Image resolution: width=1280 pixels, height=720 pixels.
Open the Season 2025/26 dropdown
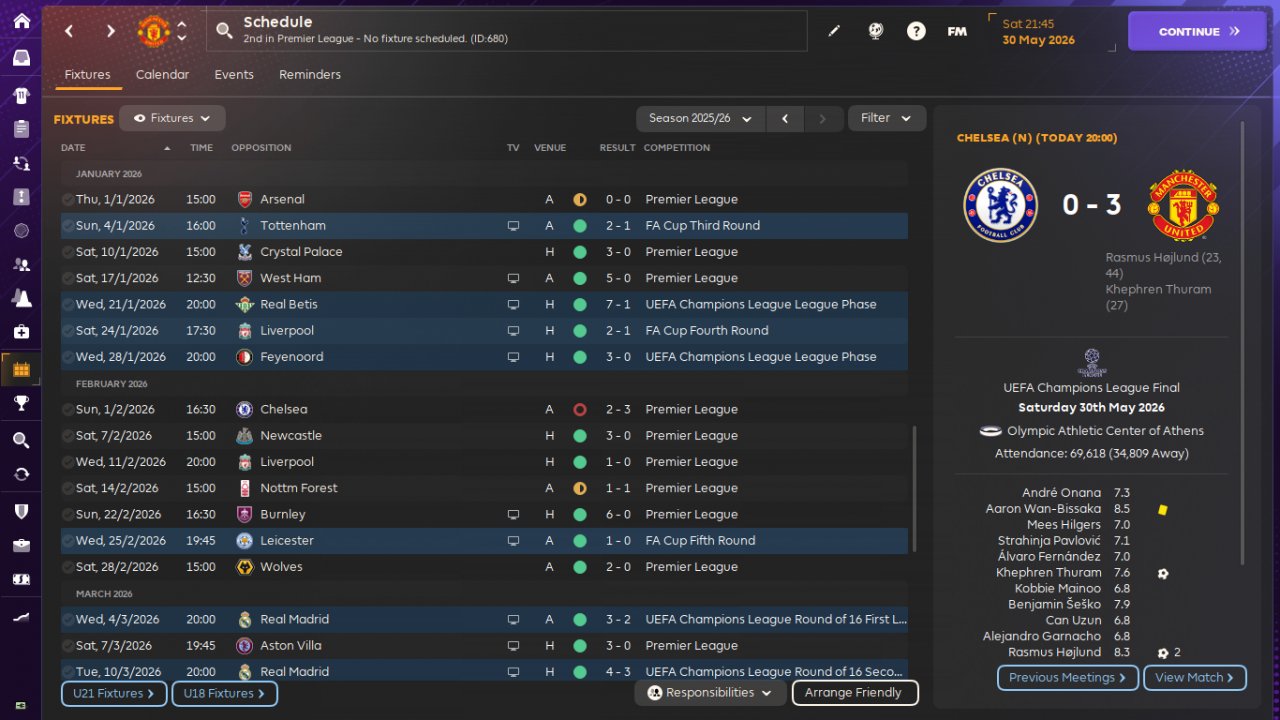pyautogui.click(x=701, y=118)
